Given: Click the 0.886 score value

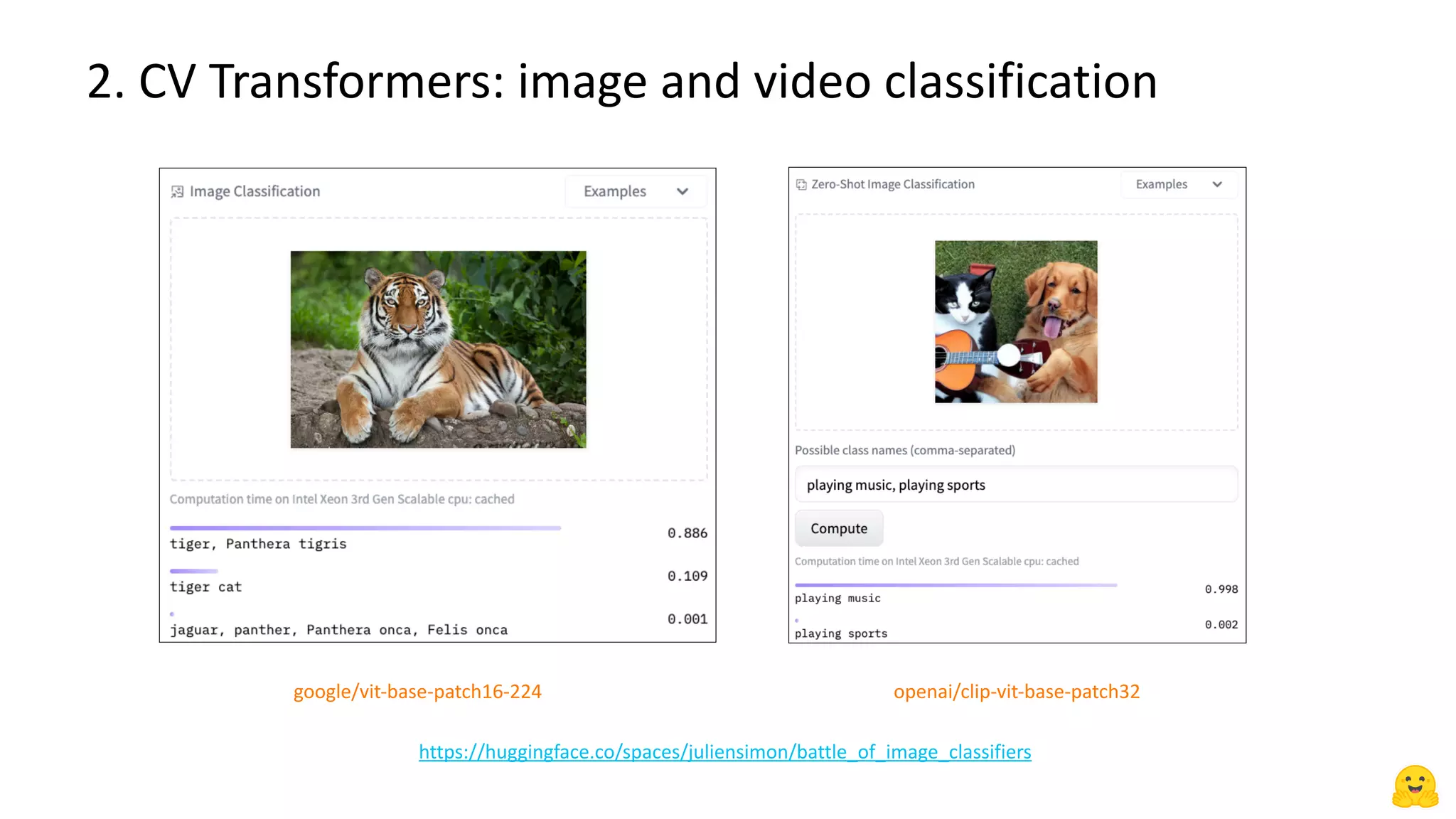Looking at the screenshot, I should coord(687,533).
